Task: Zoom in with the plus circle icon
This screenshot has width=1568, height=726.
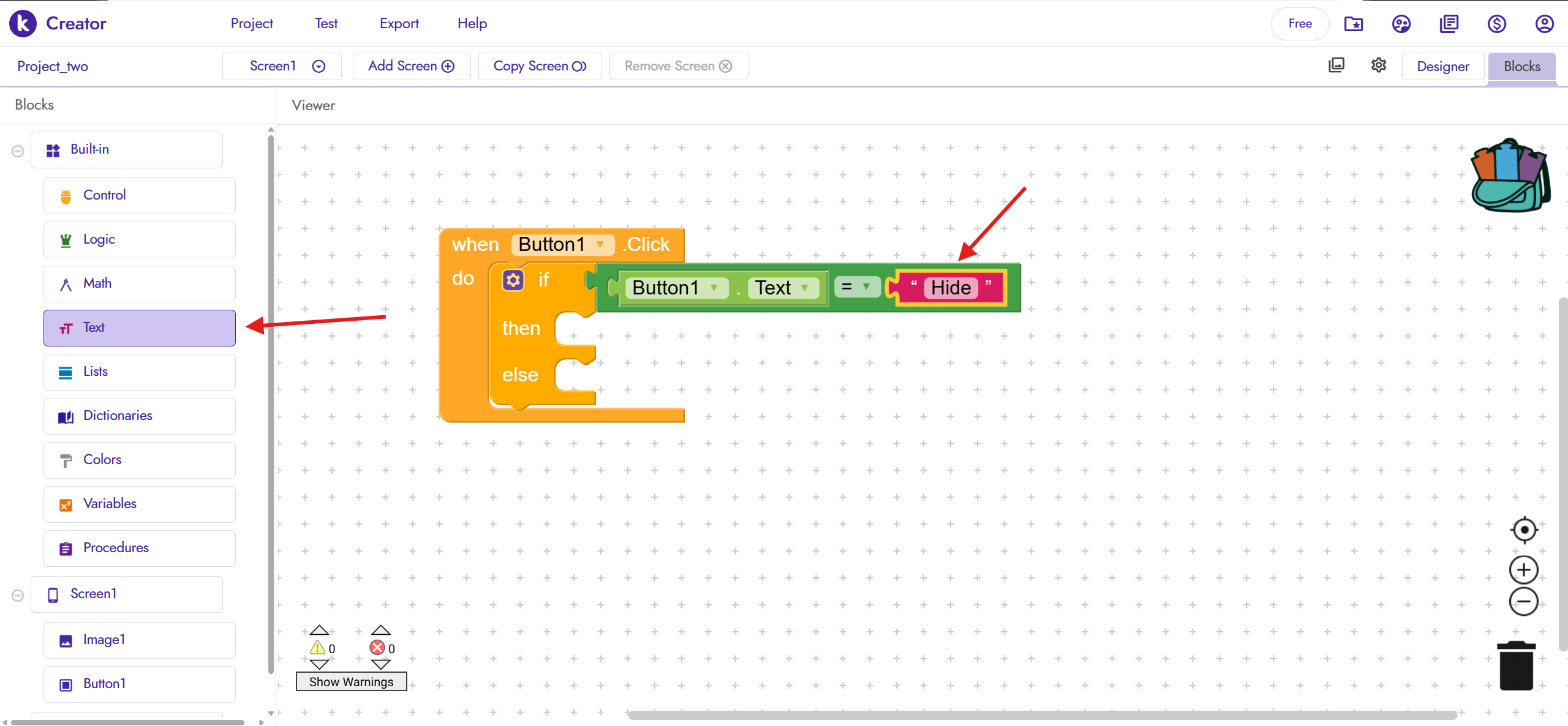Action: pos(1524,570)
